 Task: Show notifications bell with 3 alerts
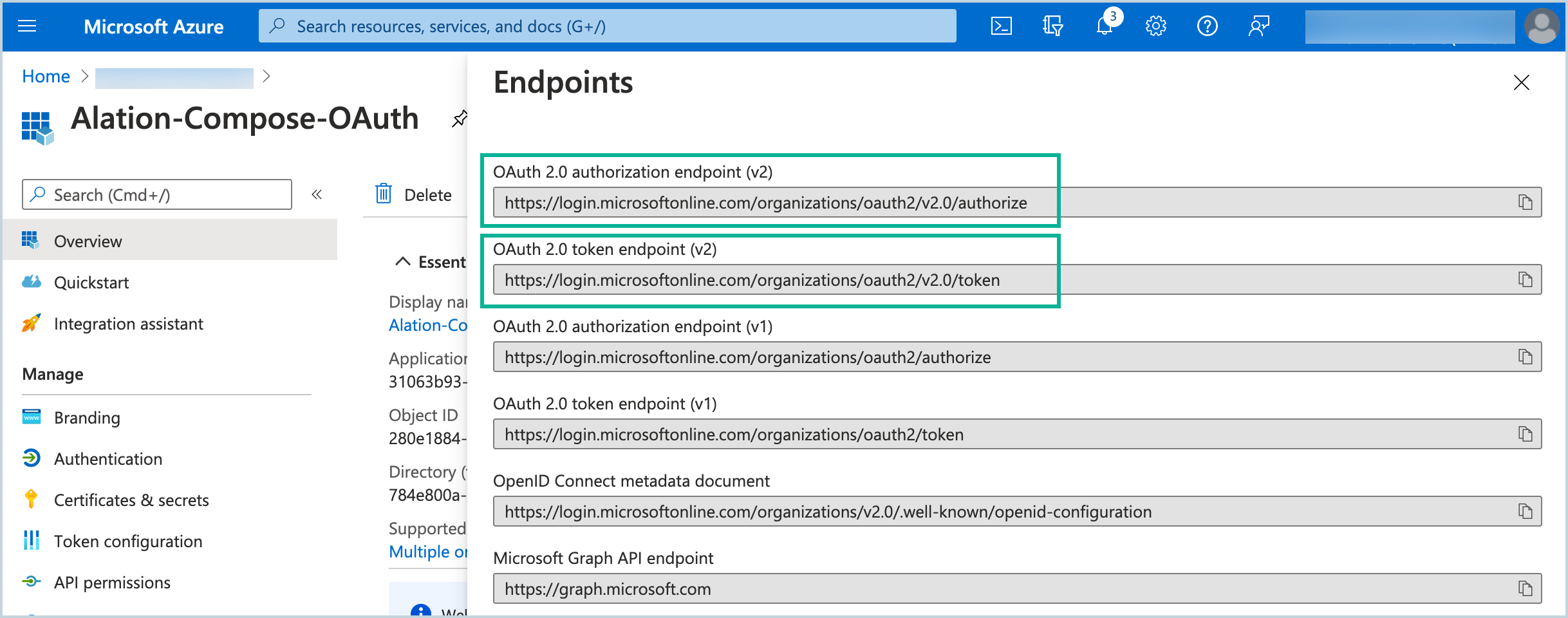tap(1106, 24)
